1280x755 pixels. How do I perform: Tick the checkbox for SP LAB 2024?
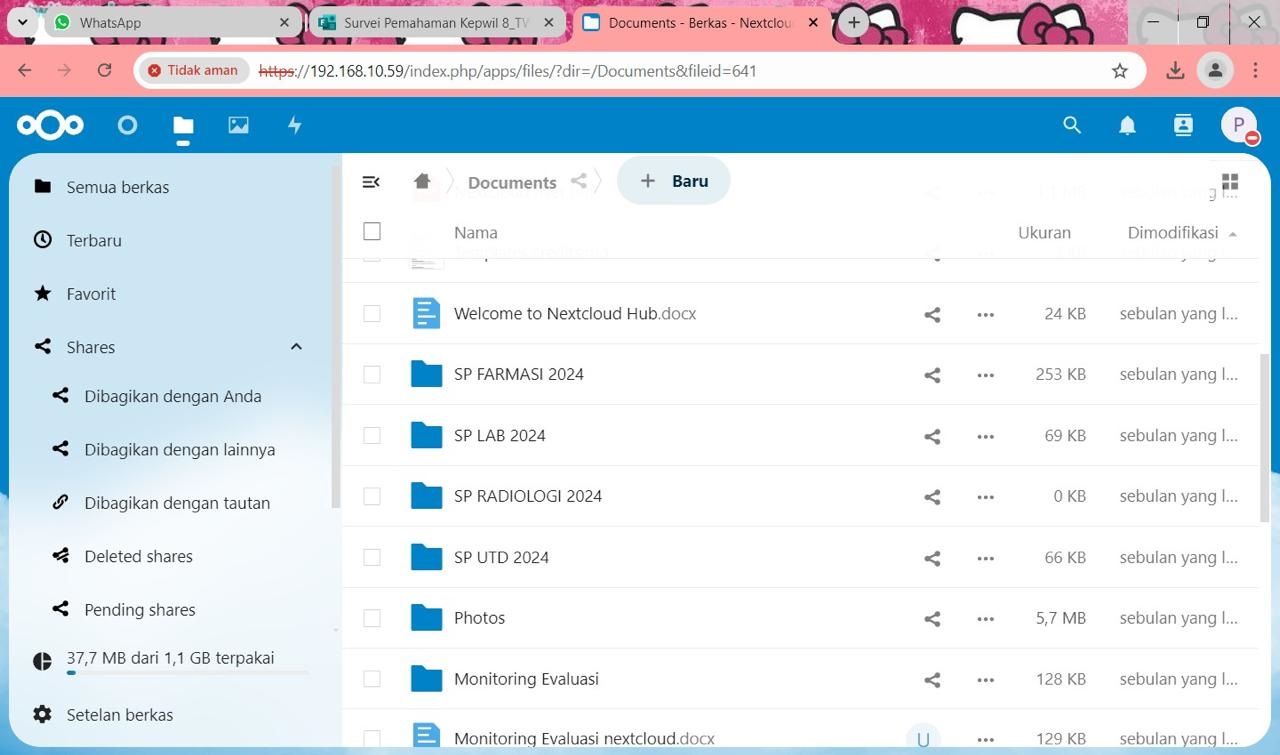[x=372, y=436]
